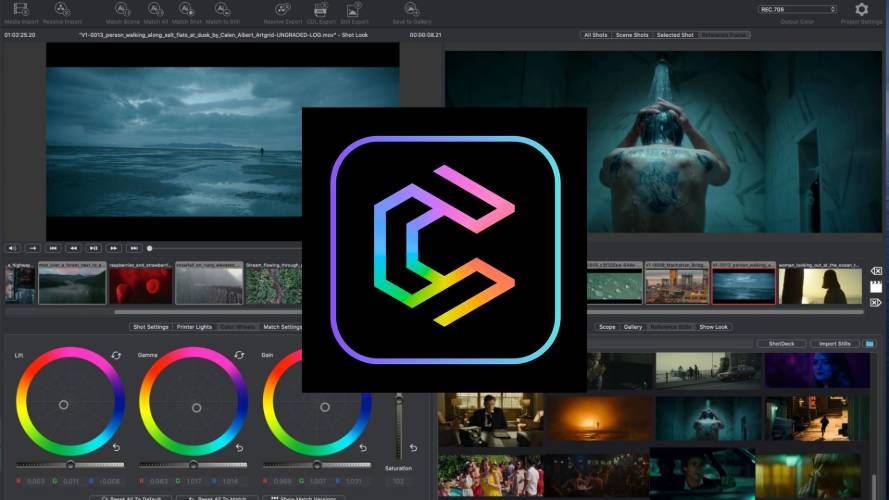The image size is (889, 500).
Task: Open the REC.709 Output Color dropdown
Action: tap(797, 10)
